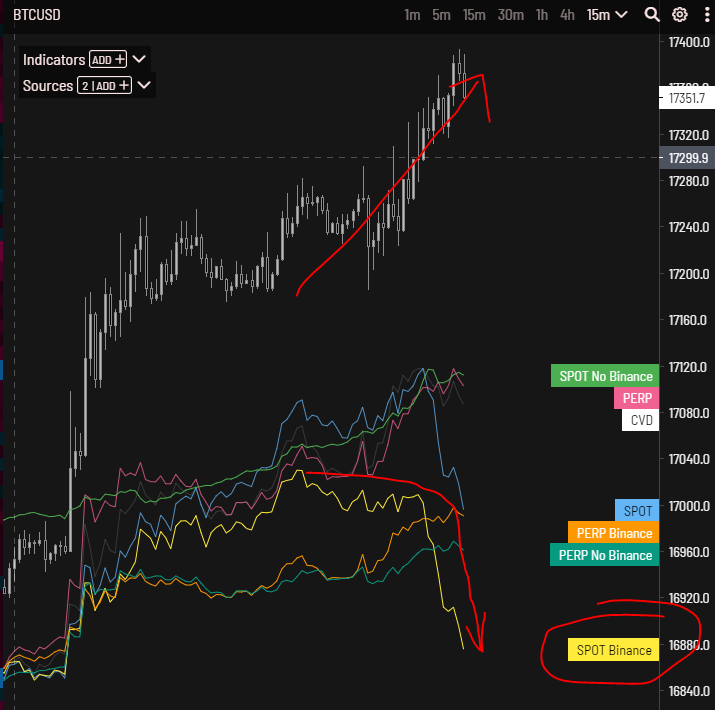The width and height of the screenshot is (715, 710).
Task: Click the 16840.0 price axis label
Action: [x=689, y=691]
